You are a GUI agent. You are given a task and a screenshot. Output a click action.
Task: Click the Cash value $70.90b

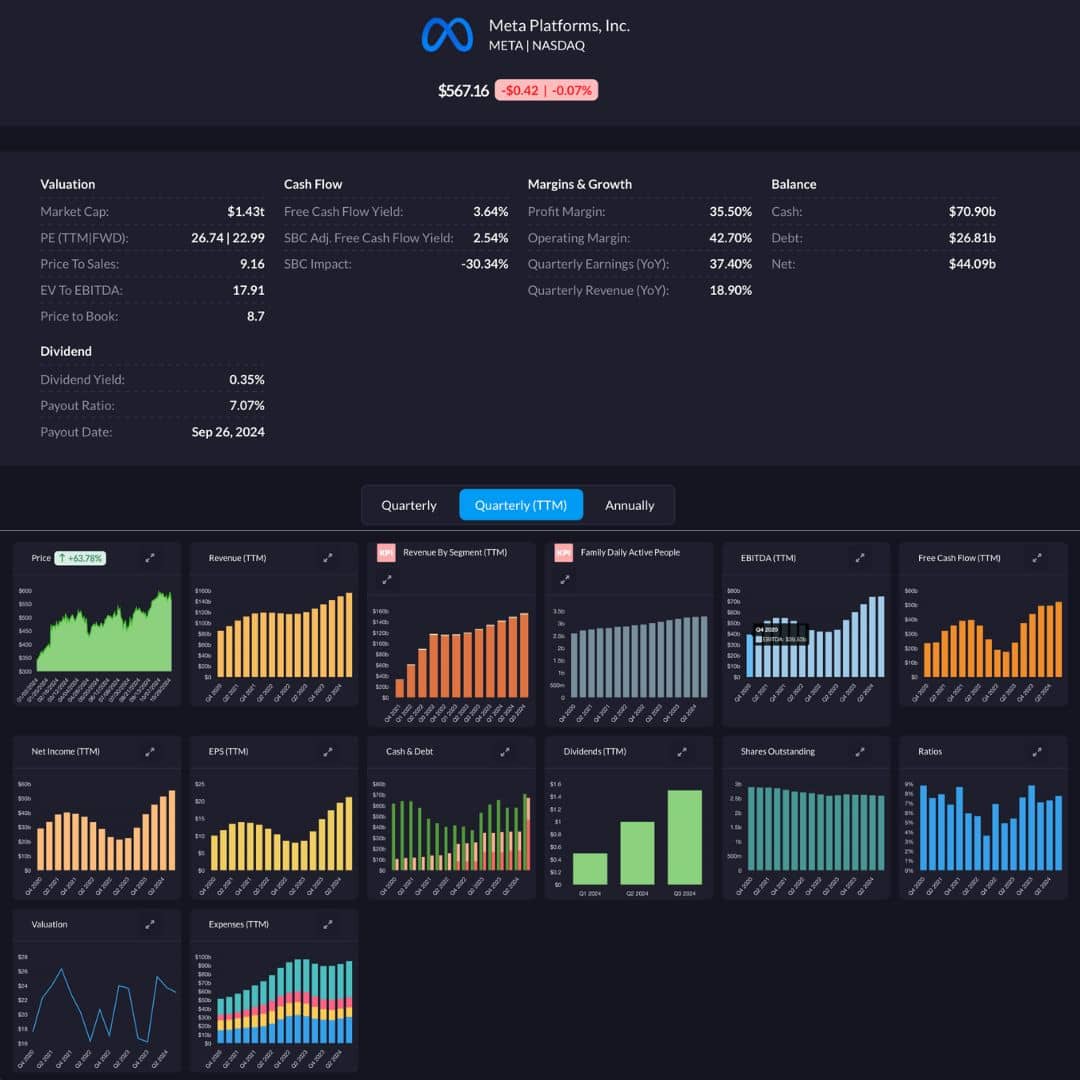[x=972, y=211]
